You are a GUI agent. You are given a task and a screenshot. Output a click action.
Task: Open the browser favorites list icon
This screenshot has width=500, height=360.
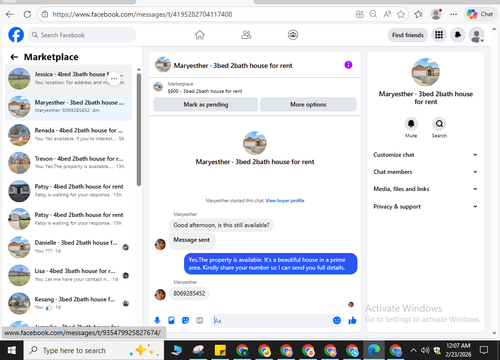pyautogui.click(x=418, y=14)
